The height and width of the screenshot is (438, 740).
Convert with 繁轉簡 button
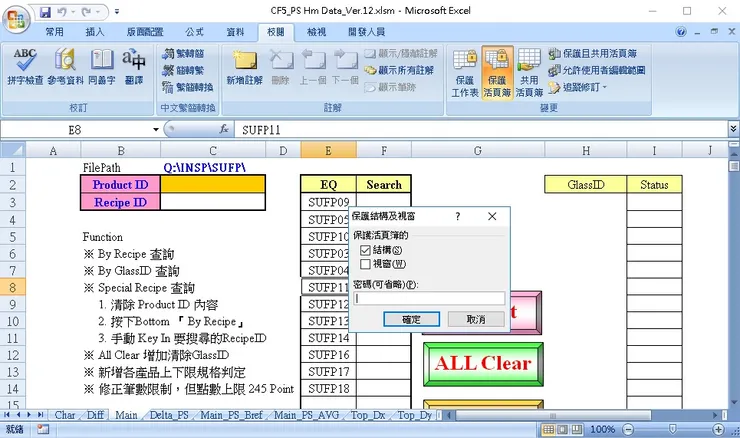point(183,53)
